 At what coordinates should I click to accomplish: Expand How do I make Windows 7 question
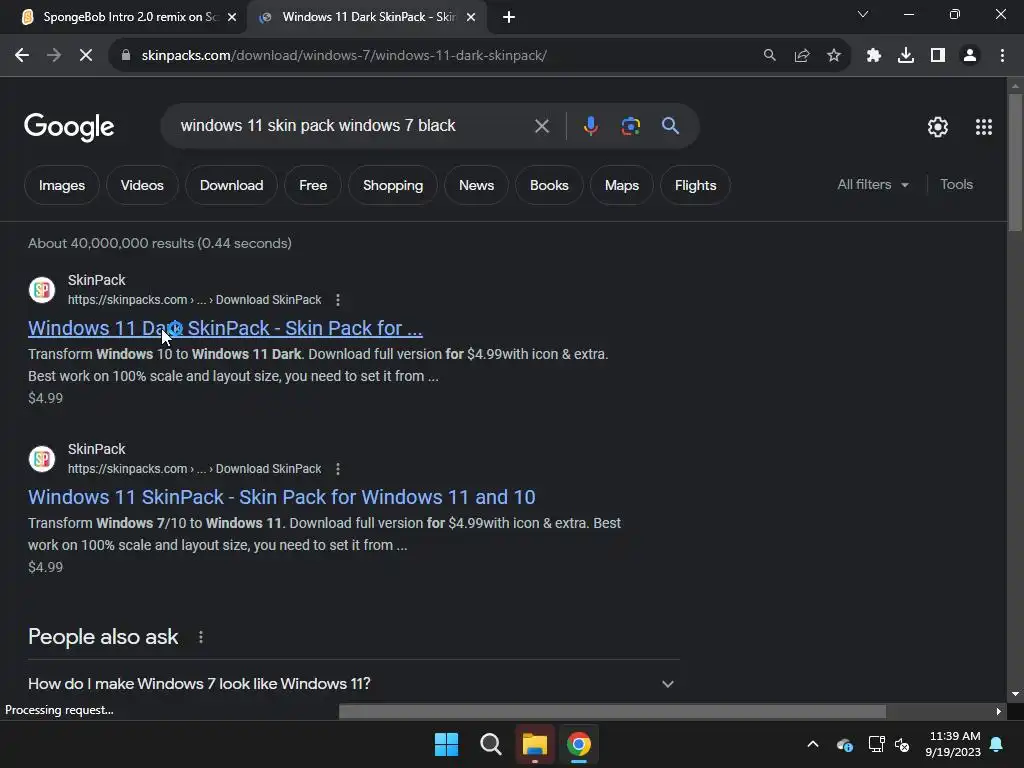(353, 684)
